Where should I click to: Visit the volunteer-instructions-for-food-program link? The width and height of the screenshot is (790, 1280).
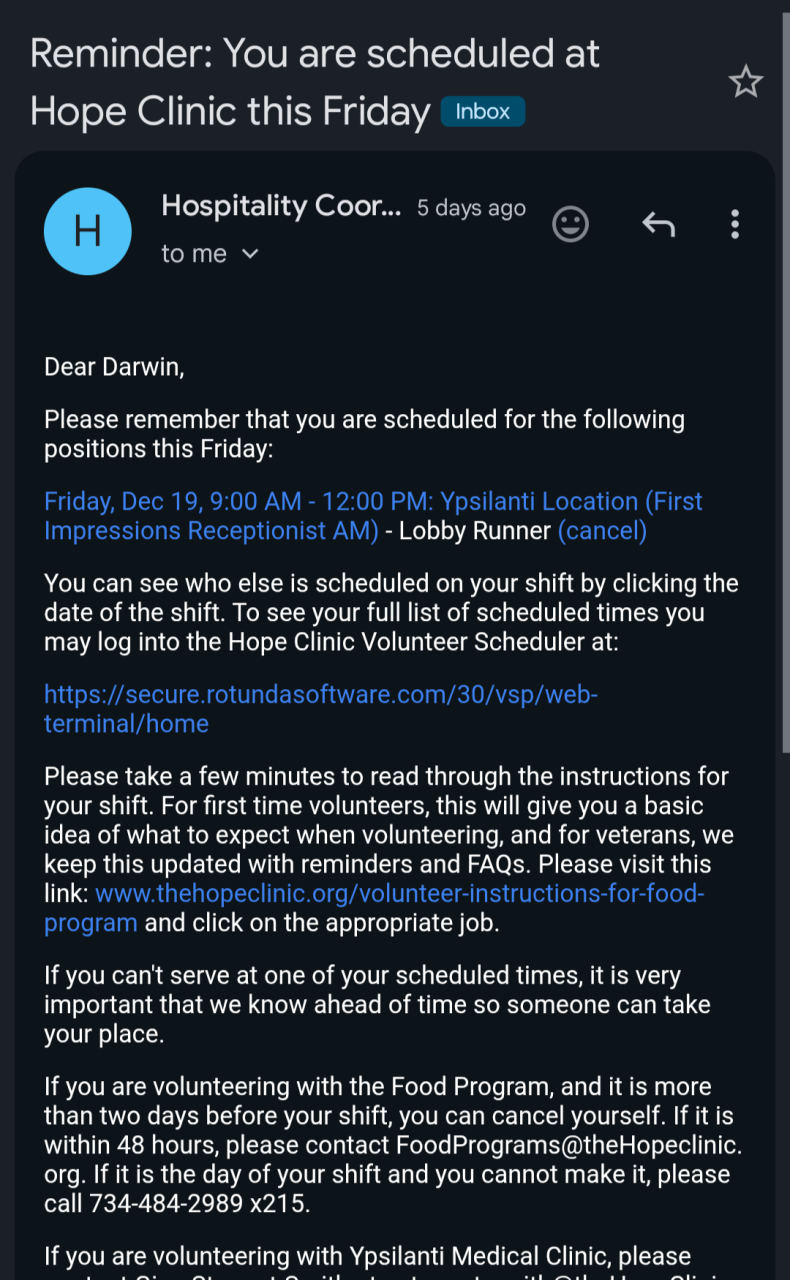[x=399, y=893]
